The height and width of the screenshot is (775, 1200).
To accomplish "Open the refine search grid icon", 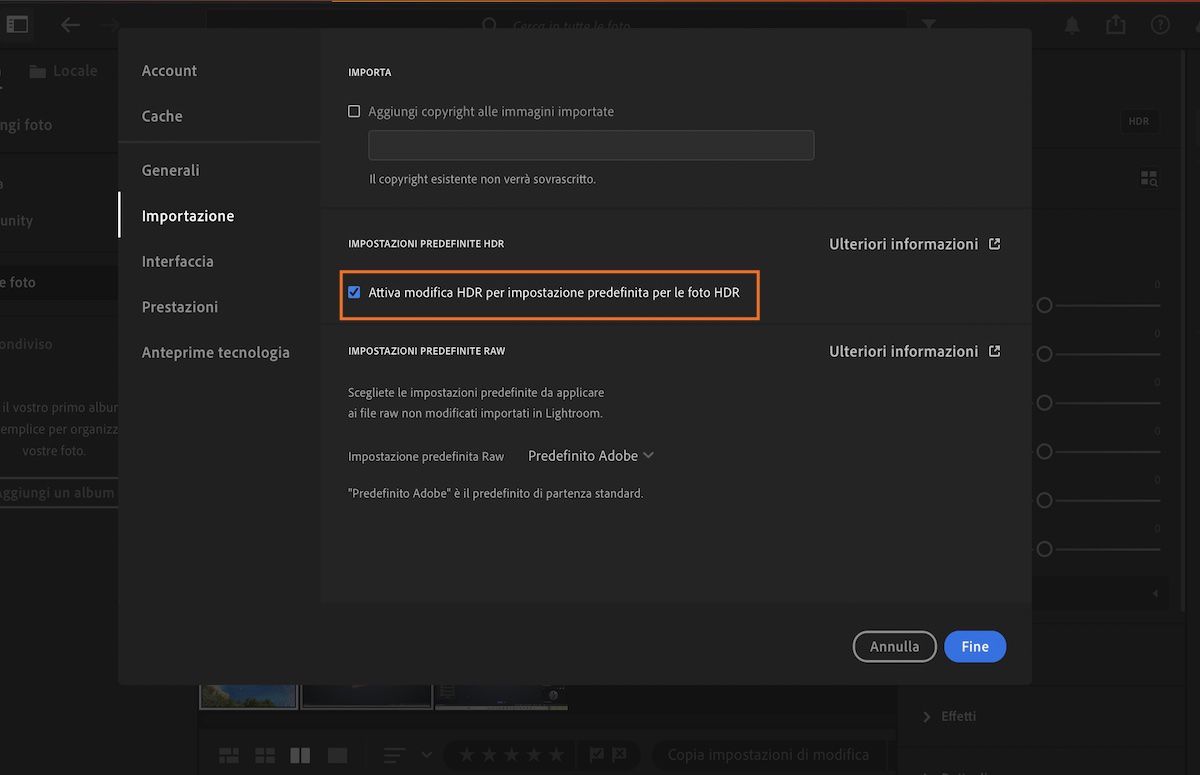I will [x=1148, y=177].
